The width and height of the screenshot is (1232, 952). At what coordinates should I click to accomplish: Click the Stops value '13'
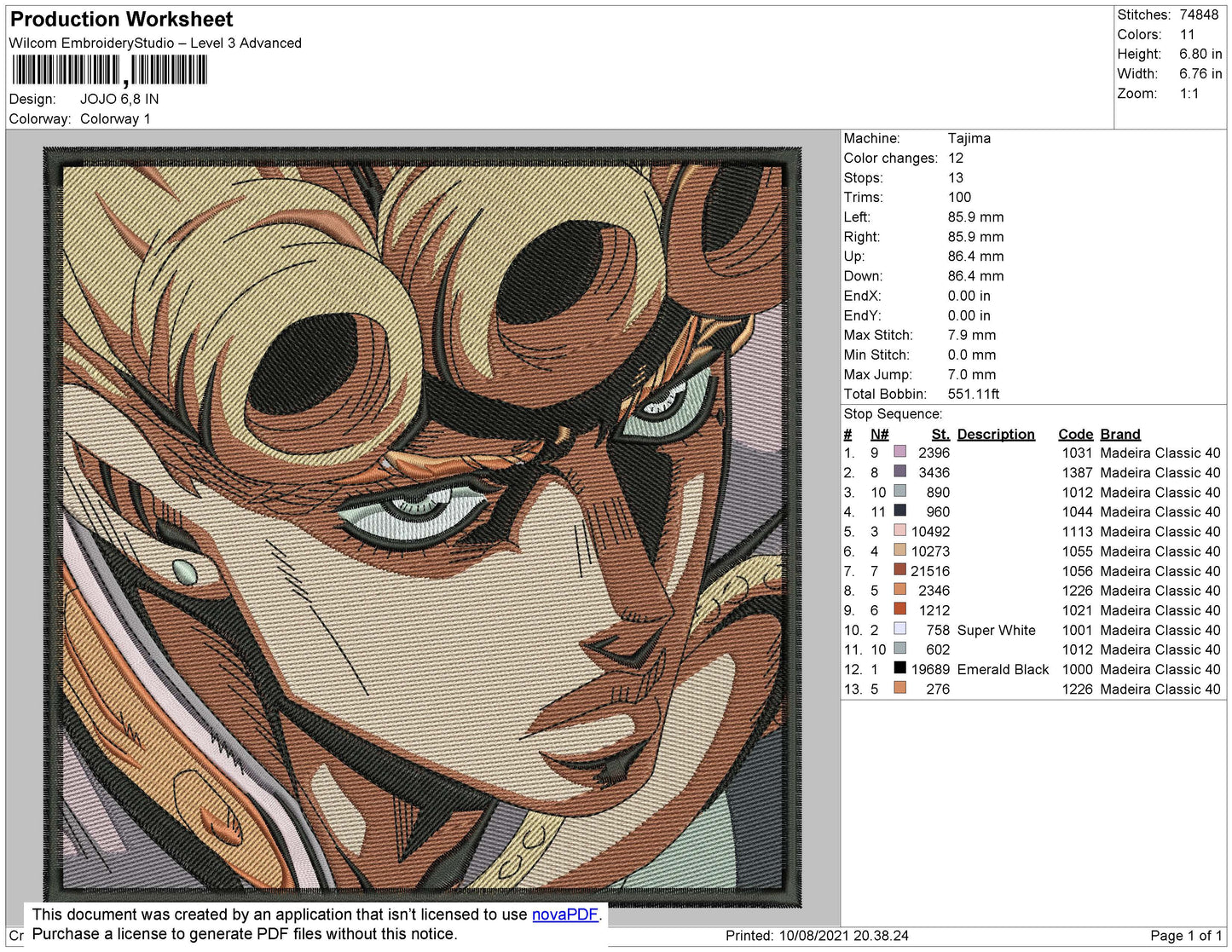956,177
